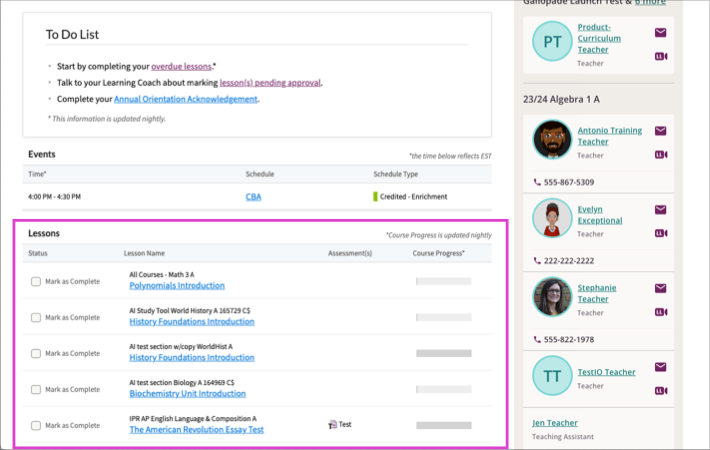The image size is (710, 450).
Task: Open the Biochemistry Unit Introduction lesson
Action: point(187,394)
